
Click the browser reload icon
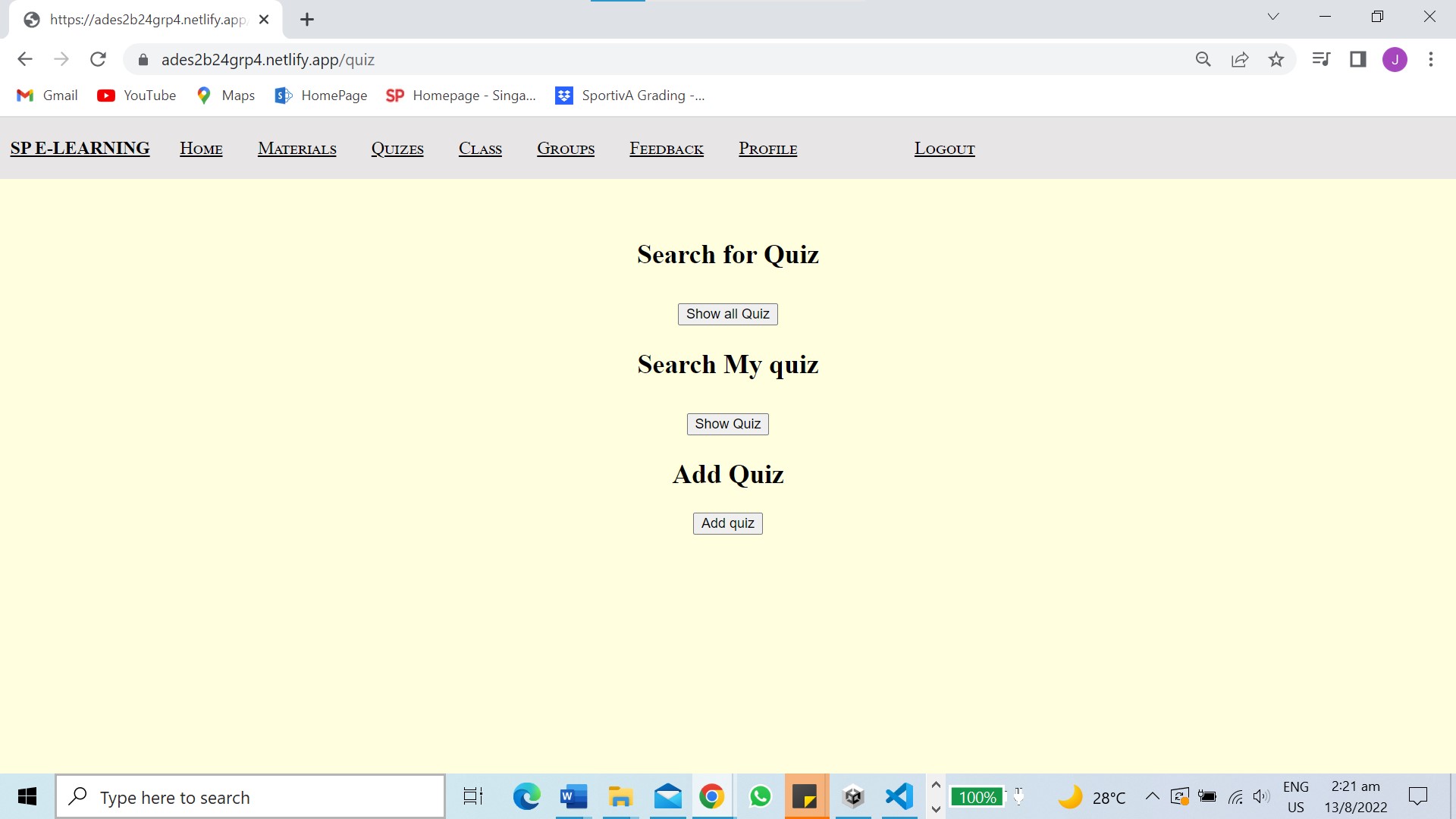coord(98,59)
